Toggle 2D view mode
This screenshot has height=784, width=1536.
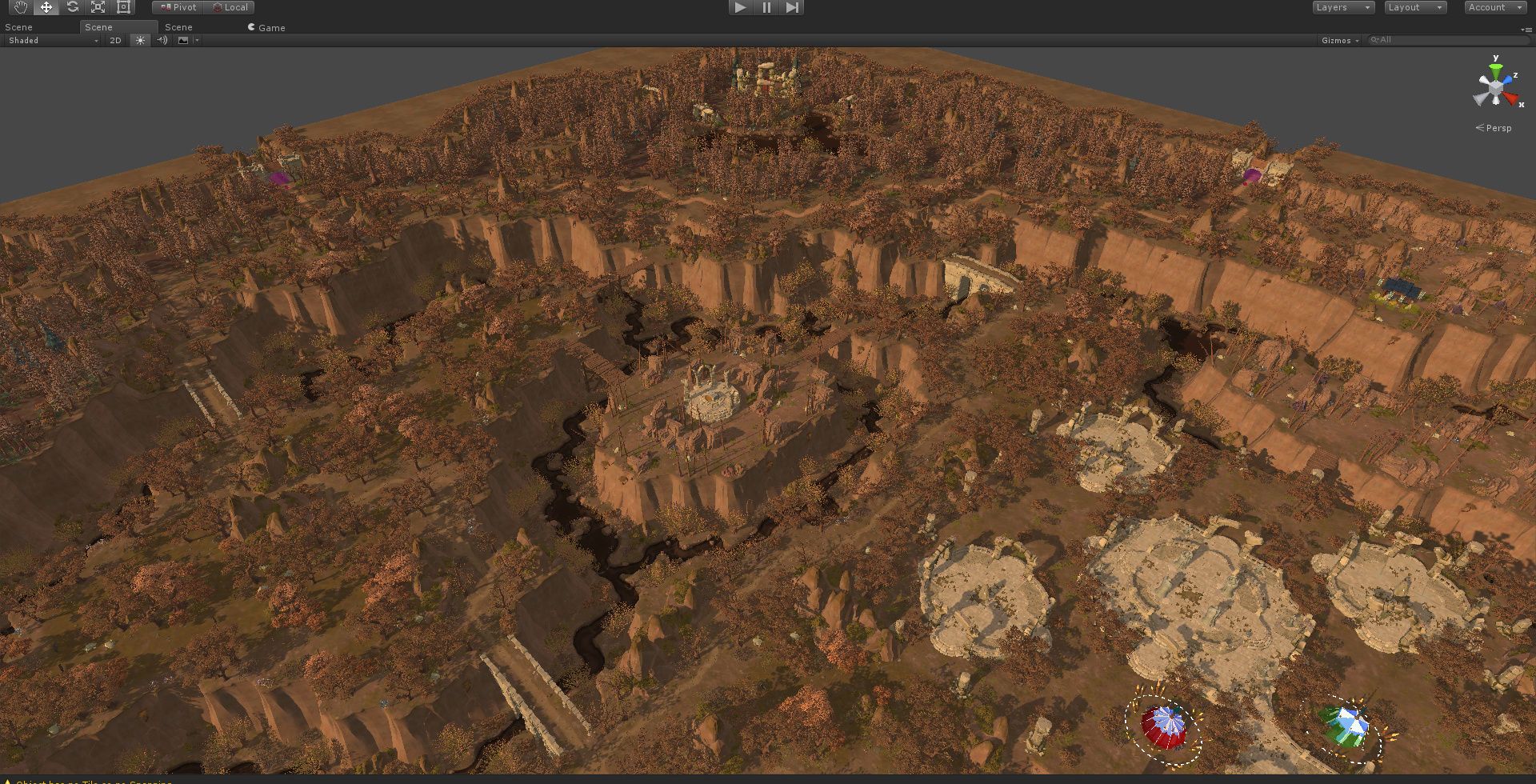tap(115, 40)
